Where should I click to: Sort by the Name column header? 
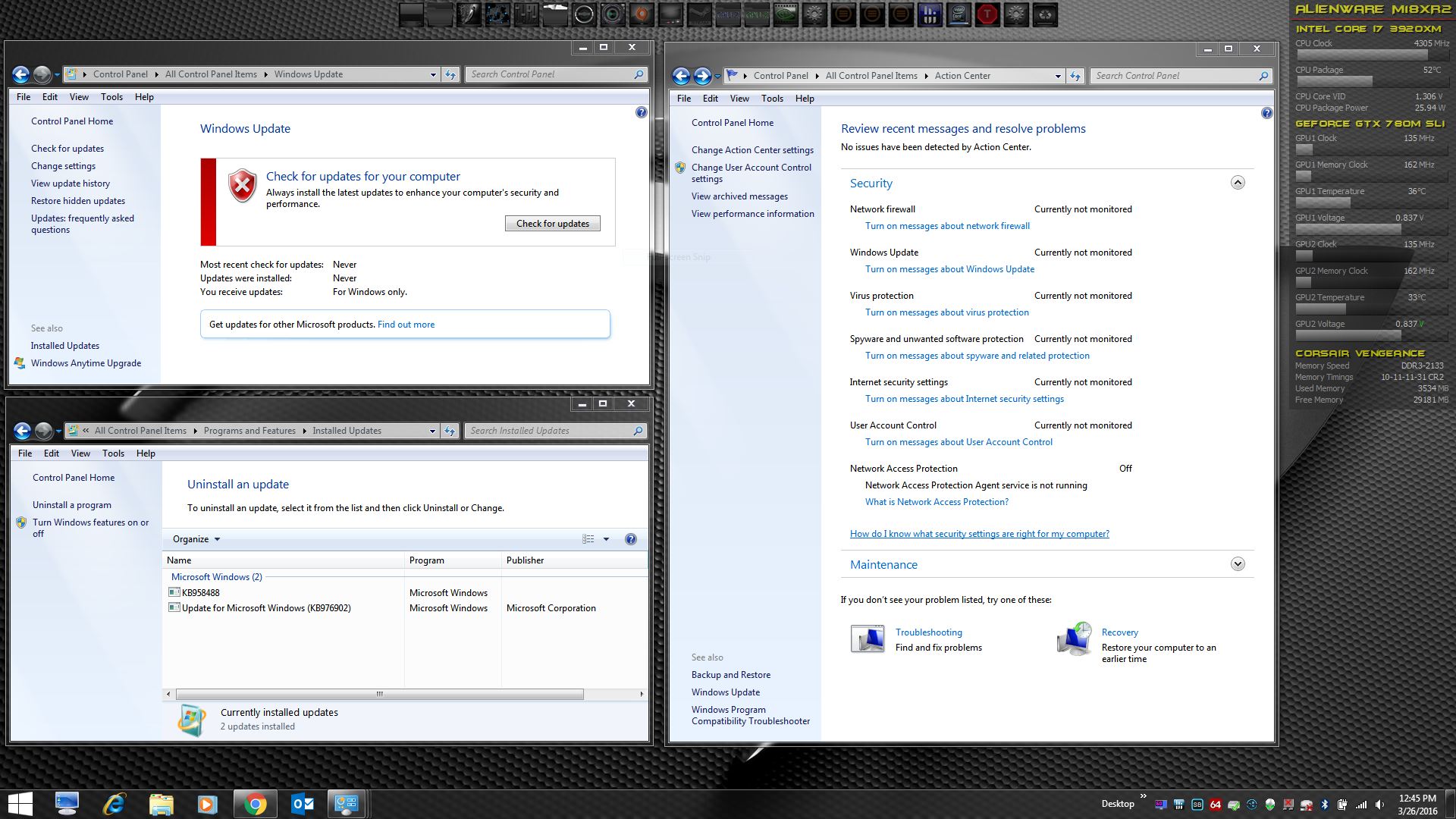(x=284, y=560)
